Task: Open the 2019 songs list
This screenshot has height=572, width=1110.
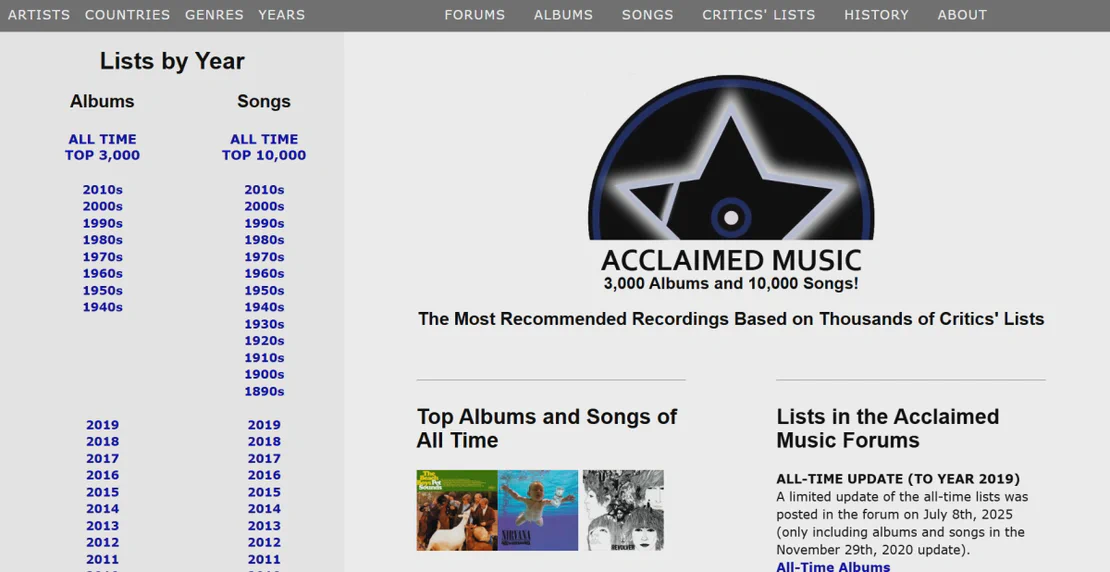Action: coord(264,425)
